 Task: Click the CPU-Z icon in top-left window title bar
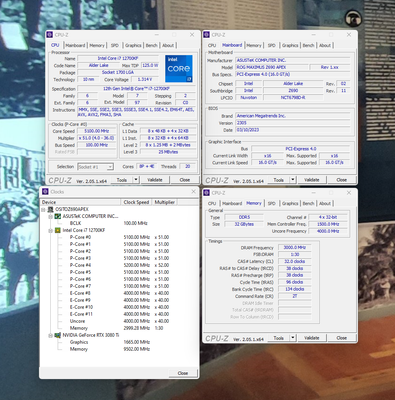point(50,35)
